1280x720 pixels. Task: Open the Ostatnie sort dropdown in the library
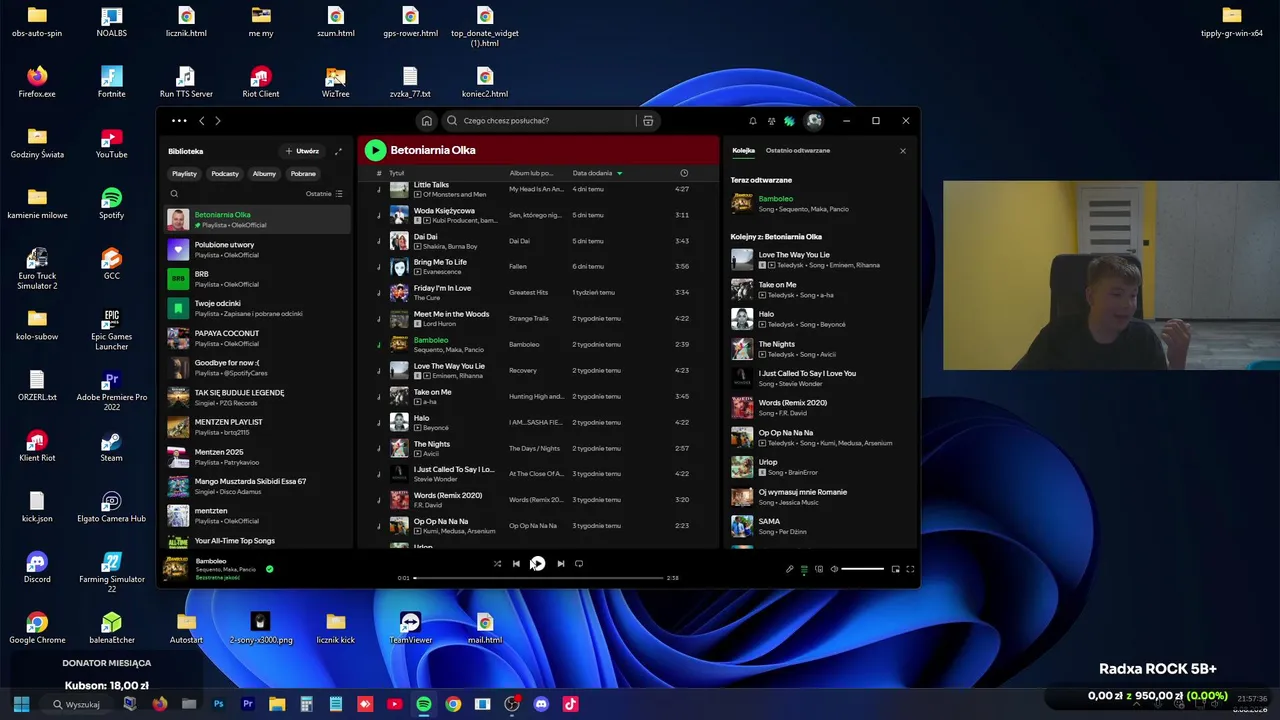tap(324, 194)
